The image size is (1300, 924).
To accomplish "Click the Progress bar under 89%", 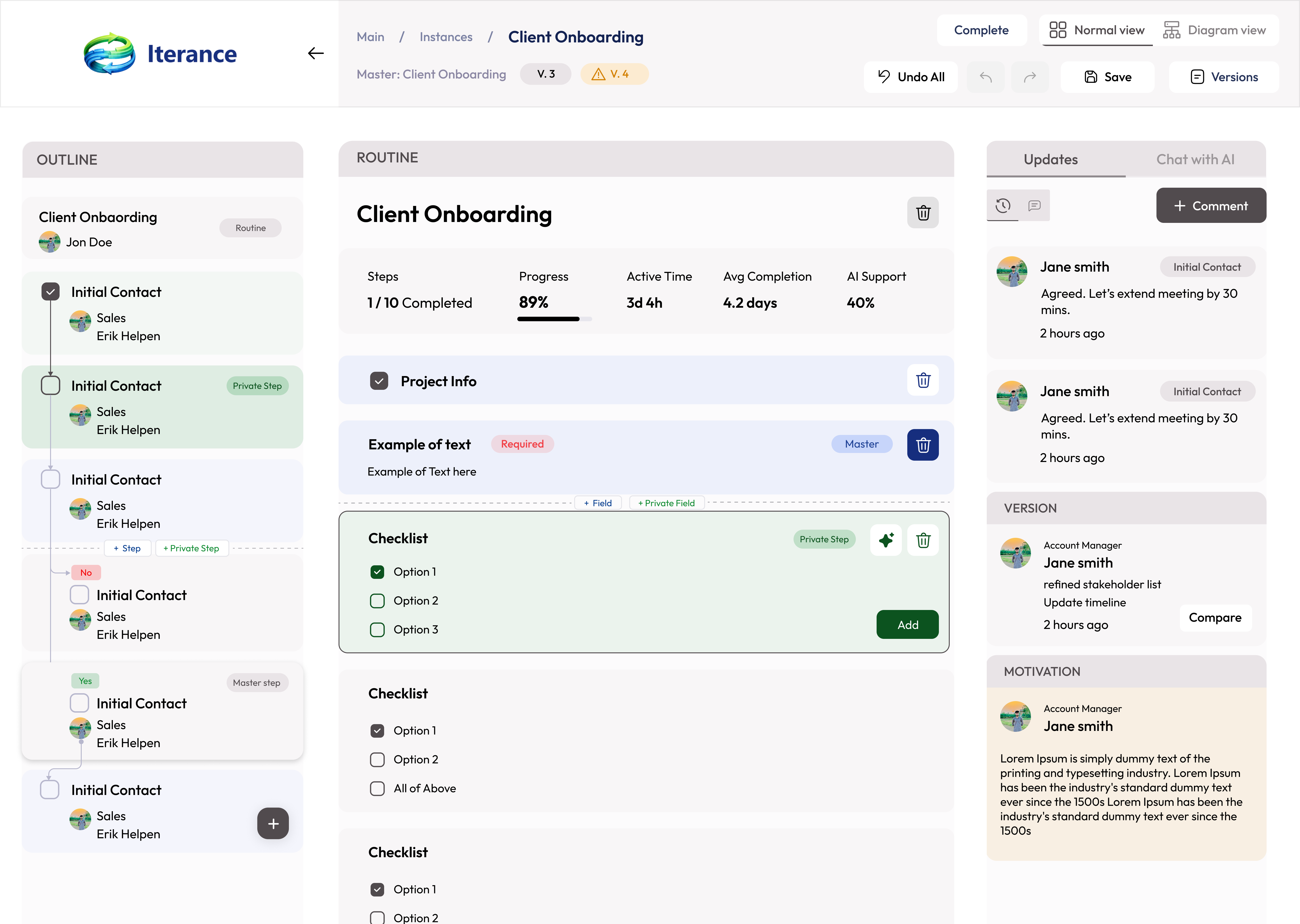I will pos(554,319).
